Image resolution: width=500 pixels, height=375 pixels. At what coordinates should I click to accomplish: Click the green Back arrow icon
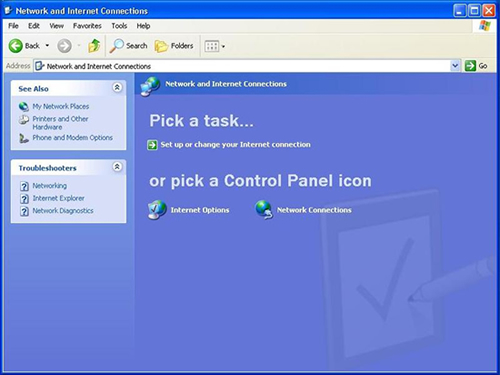[15, 46]
